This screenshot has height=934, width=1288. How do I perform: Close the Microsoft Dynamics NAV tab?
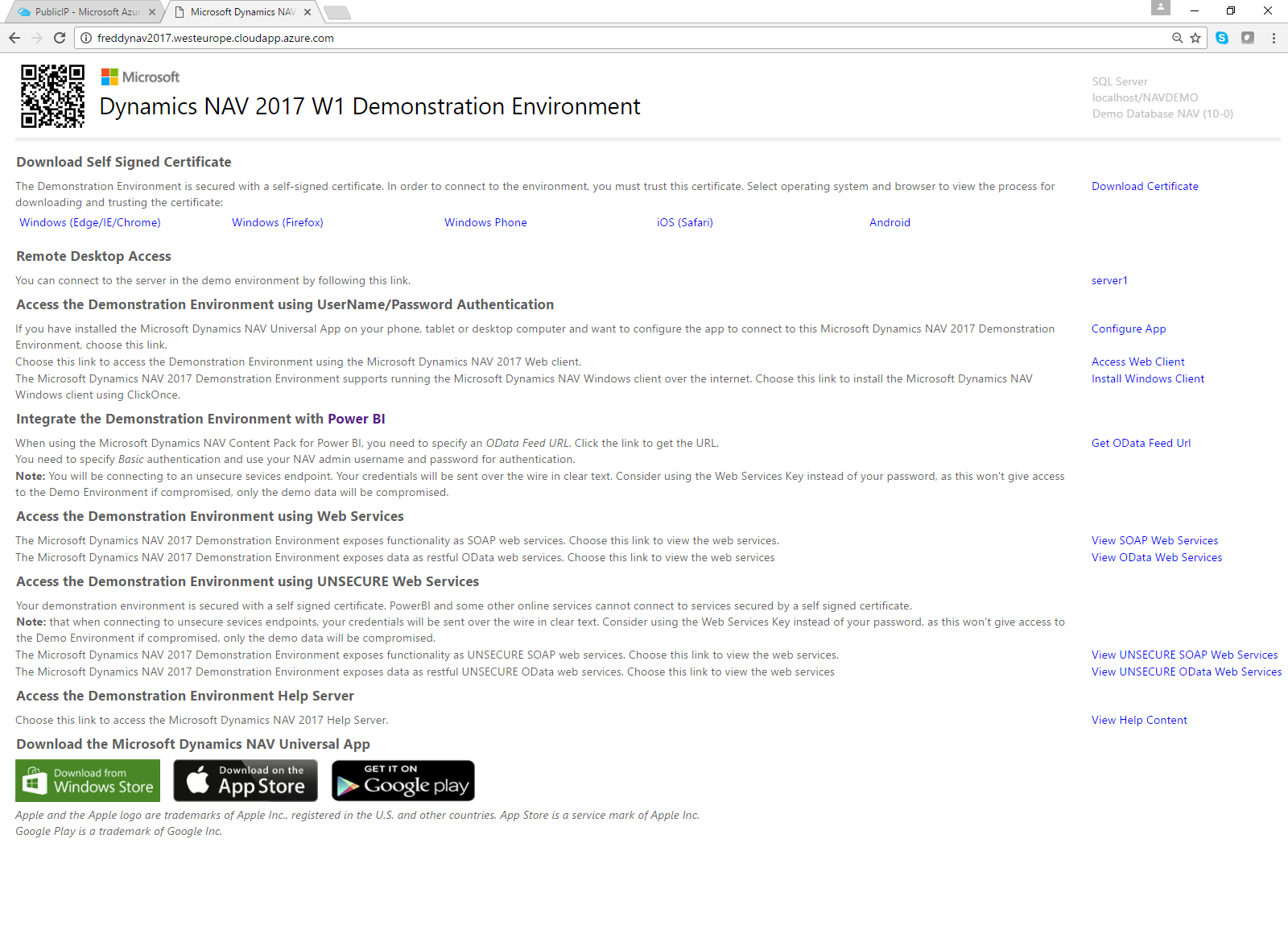308,12
